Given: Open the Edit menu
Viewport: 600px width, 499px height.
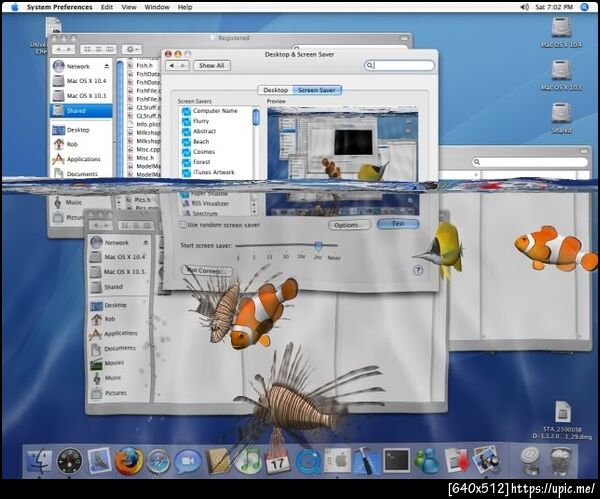Looking at the screenshot, I should pyautogui.click(x=107, y=7).
